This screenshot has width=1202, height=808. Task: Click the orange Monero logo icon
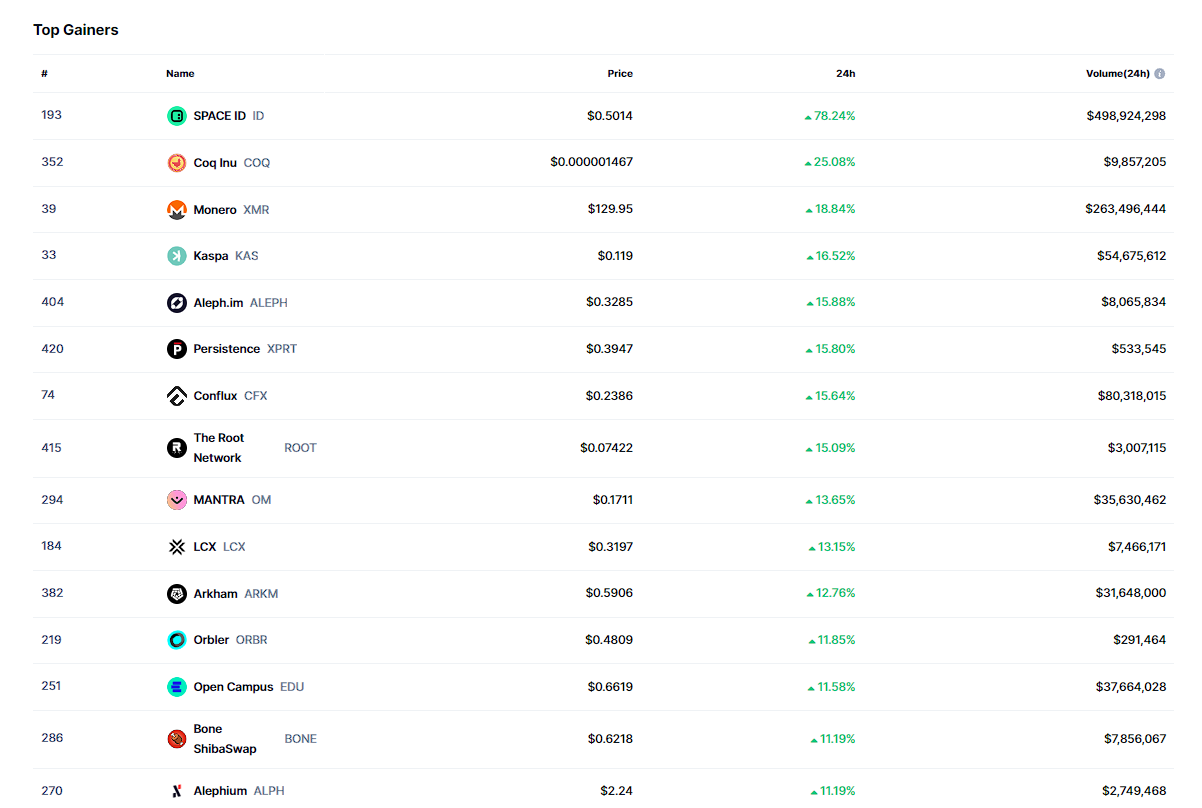(177, 210)
